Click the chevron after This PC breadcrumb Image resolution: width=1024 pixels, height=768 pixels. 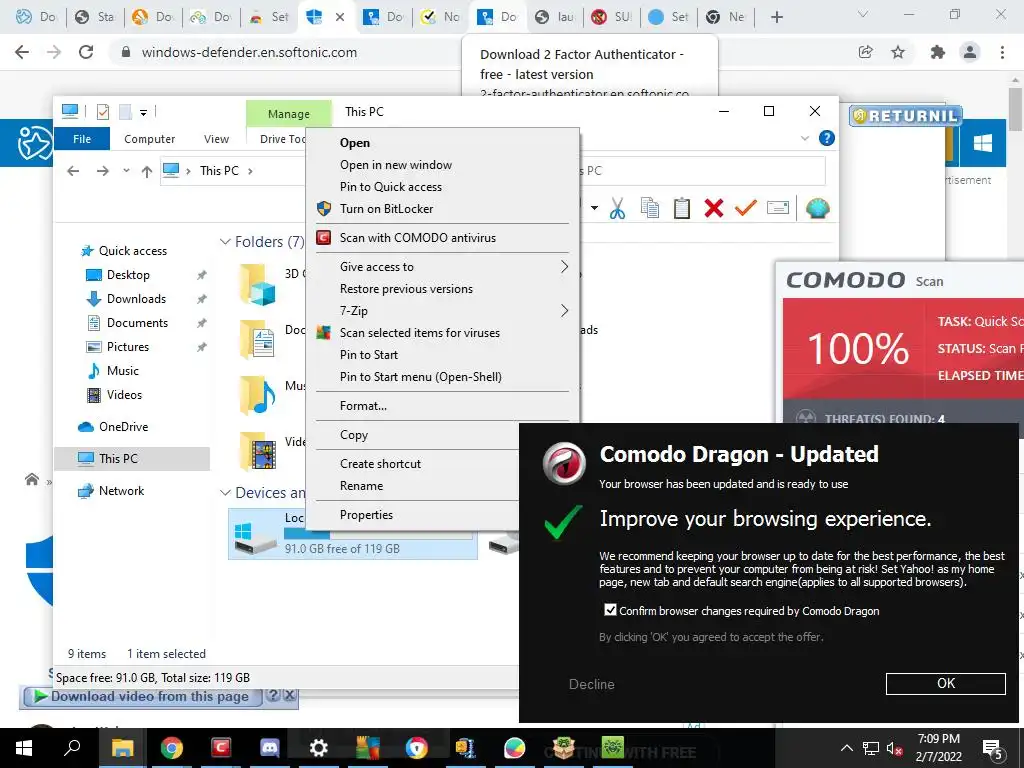click(250, 171)
